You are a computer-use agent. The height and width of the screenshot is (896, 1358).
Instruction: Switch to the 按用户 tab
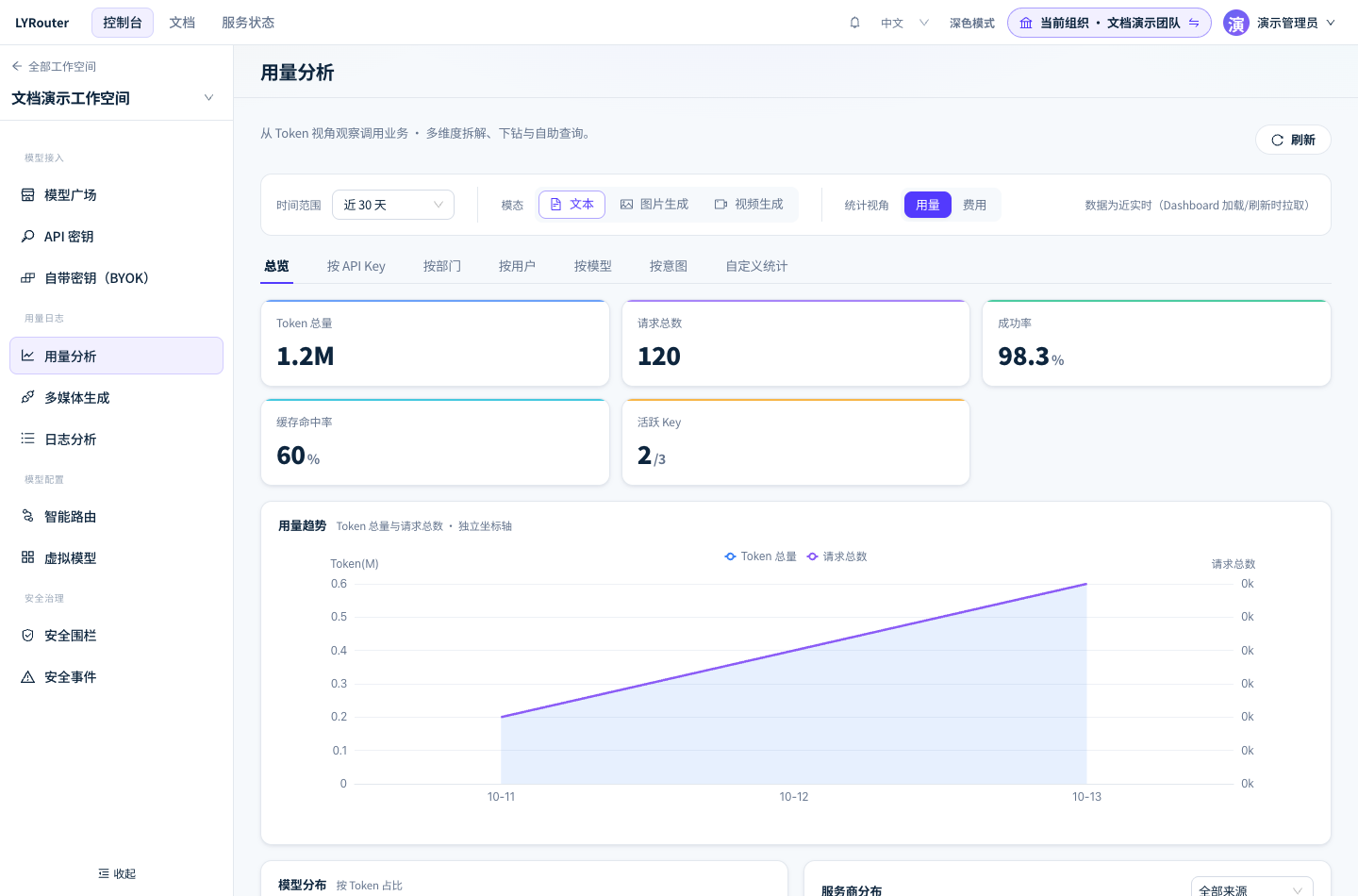(x=518, y=266)
